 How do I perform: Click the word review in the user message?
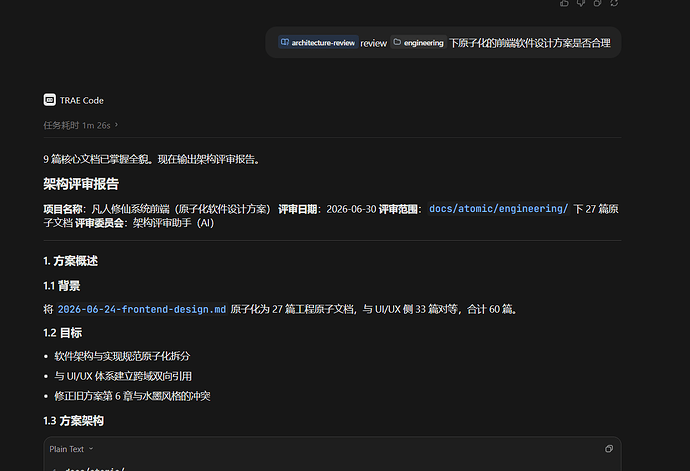[374, 43]
